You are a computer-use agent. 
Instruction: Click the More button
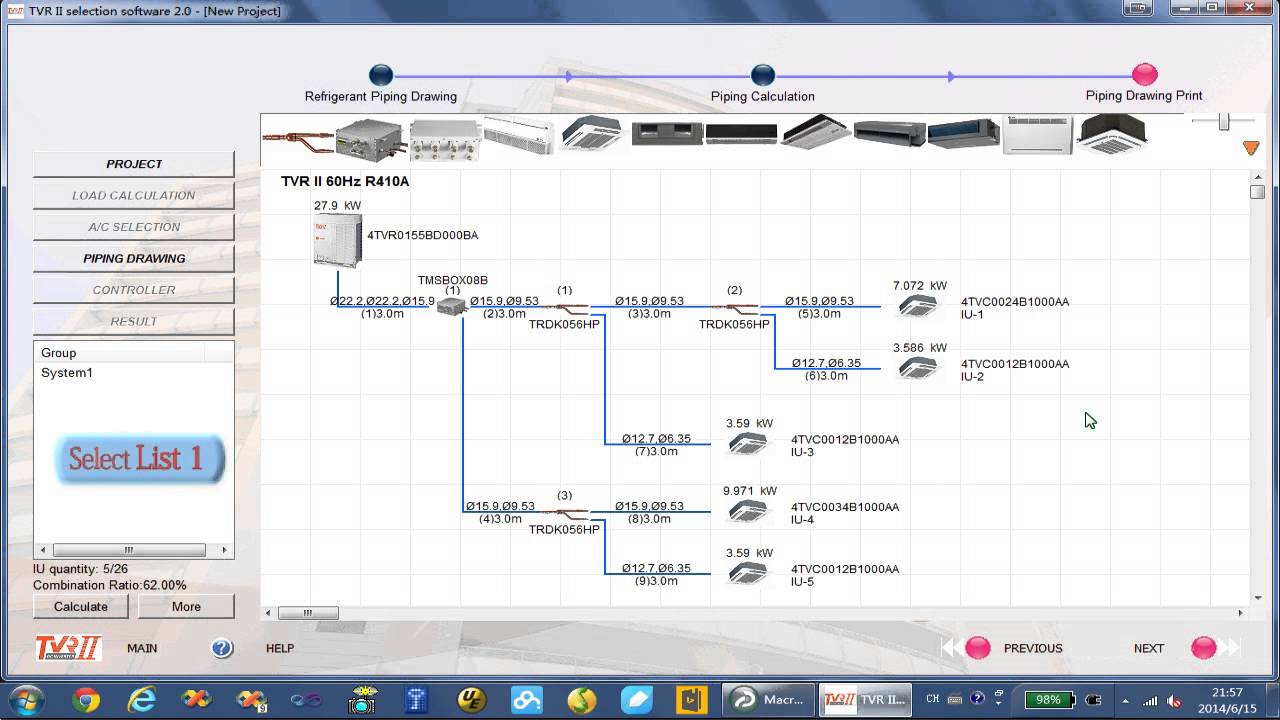186,606
